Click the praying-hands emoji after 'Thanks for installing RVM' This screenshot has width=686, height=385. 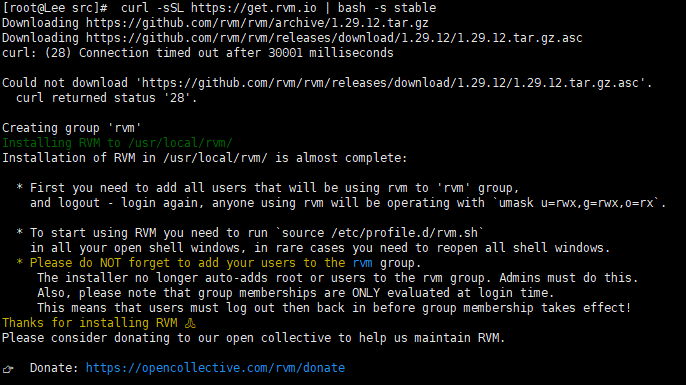click(190, 323)
